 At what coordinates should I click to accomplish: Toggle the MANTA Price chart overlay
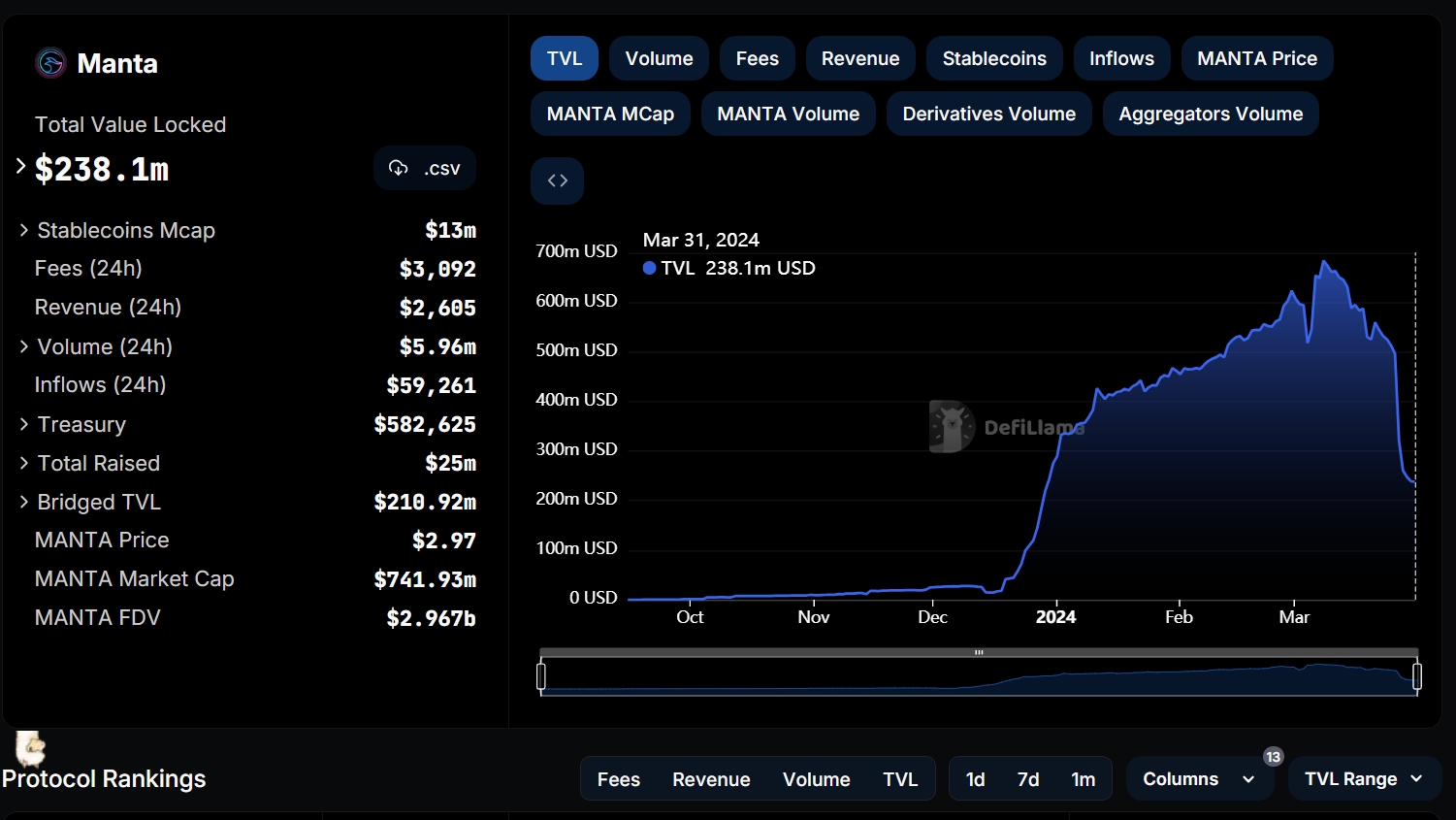pyautogui.click(x=1256, y=58)
